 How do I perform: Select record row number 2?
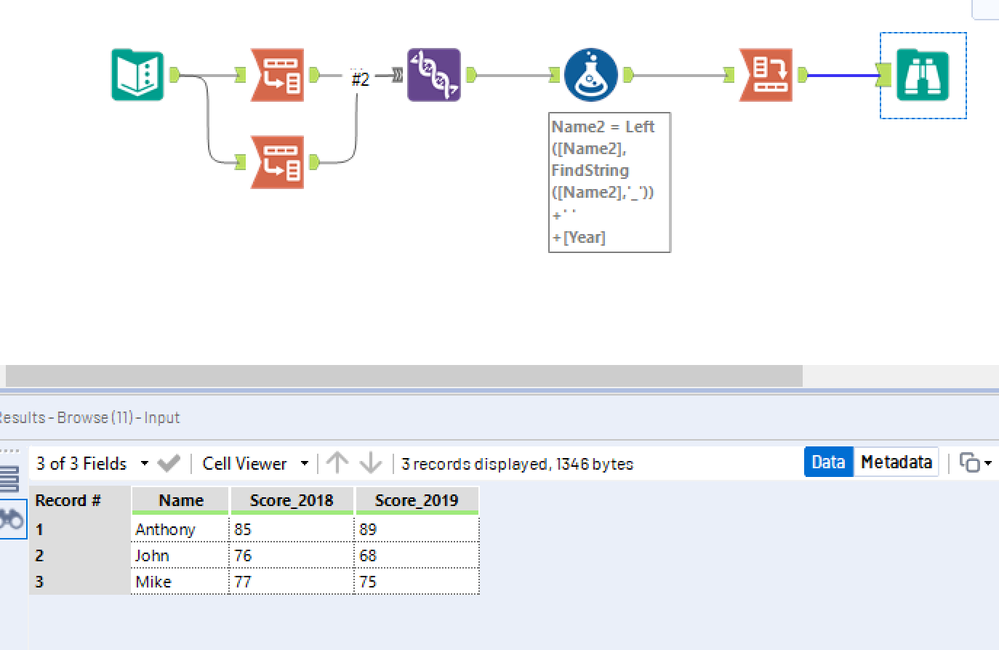[80, 556]
